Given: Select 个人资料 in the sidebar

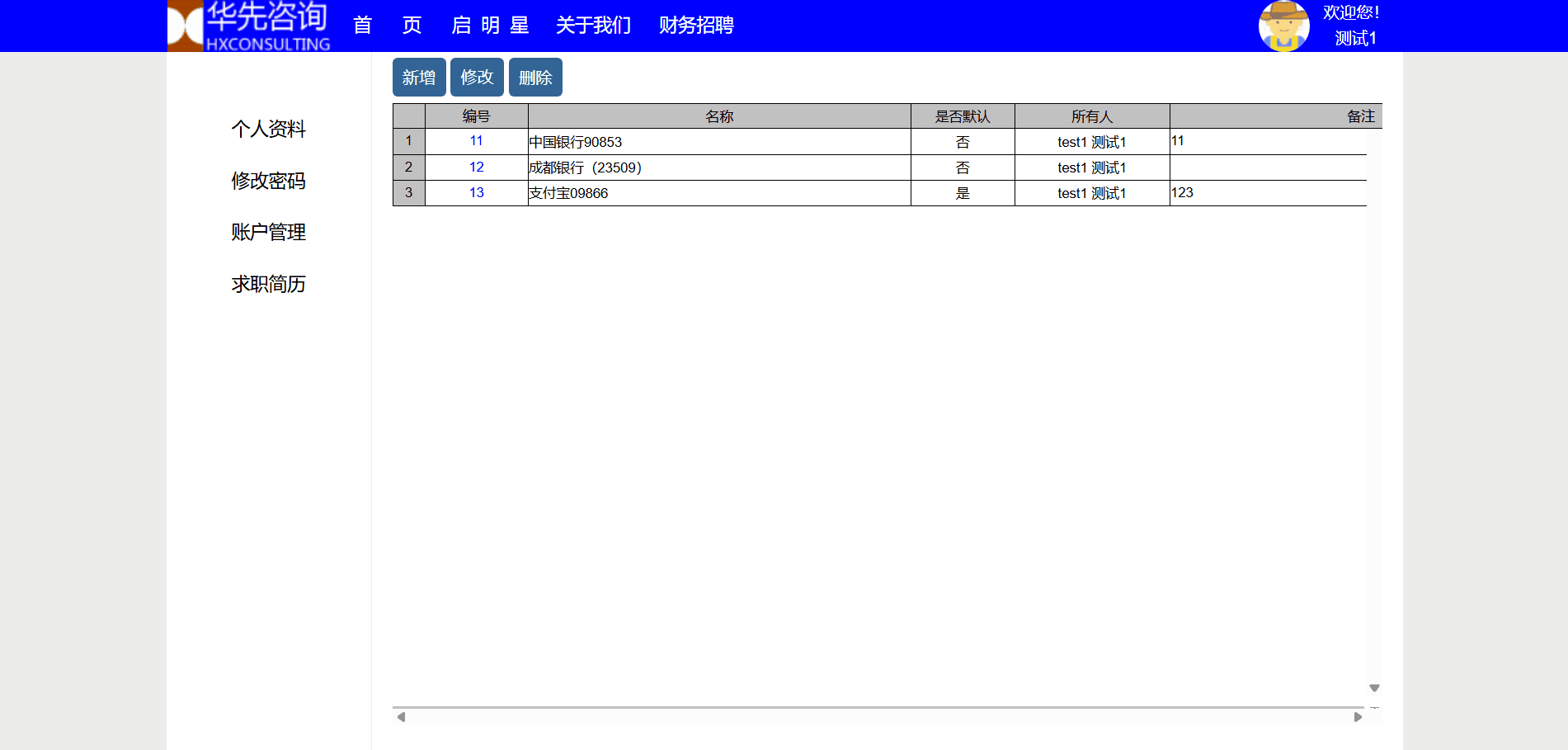Looking at the screenshot, I should (268, 129).
